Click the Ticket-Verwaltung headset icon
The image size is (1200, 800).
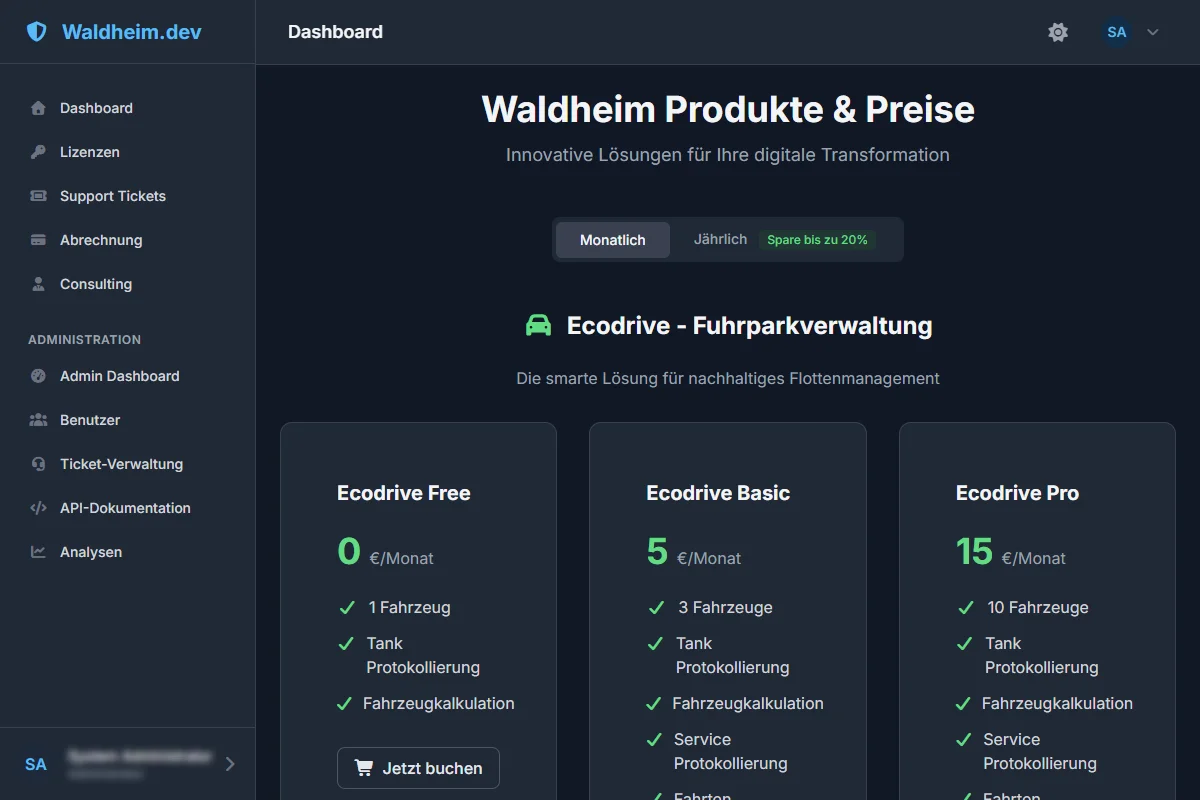tap(38, 464)
